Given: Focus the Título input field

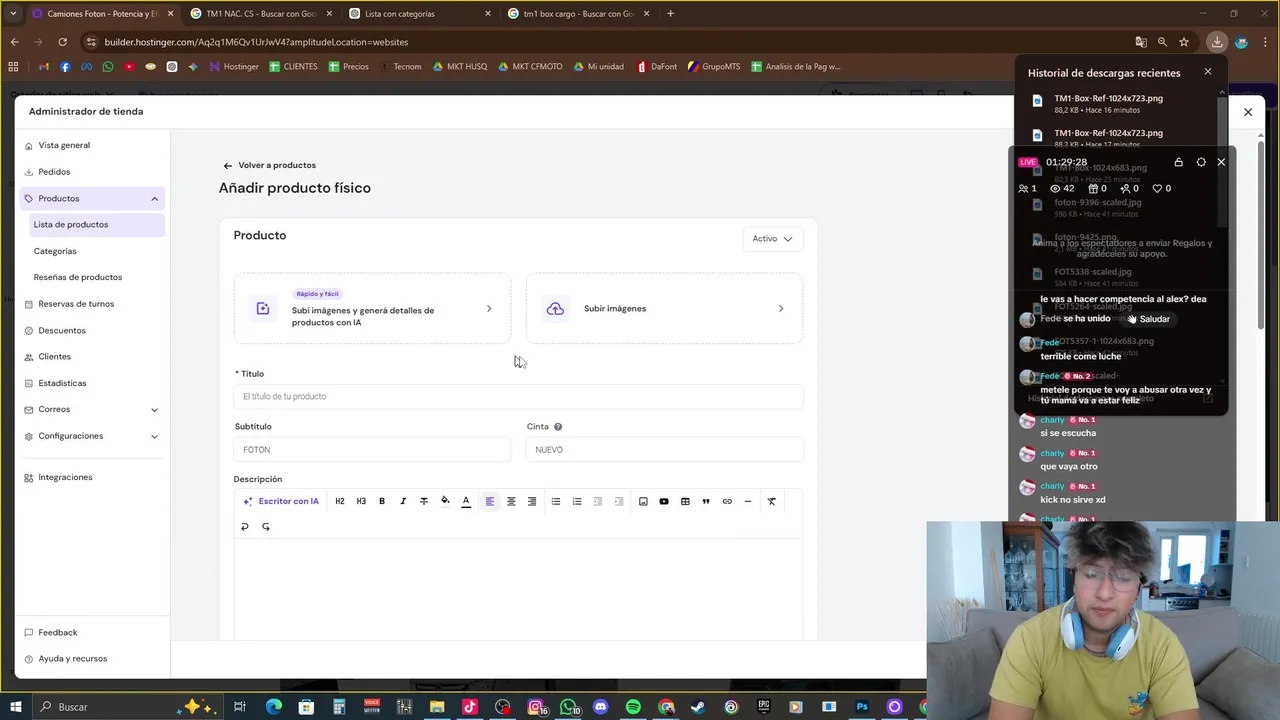Looking at the screenshot, I should (x=518, y=397).
